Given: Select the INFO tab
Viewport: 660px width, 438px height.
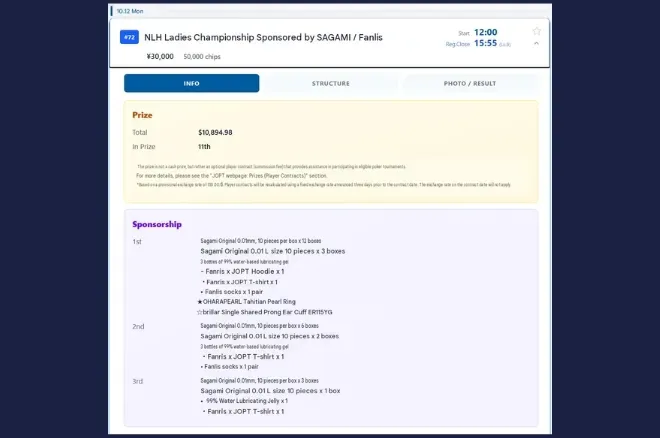Looking at the screenshot, I should point(192,83).
